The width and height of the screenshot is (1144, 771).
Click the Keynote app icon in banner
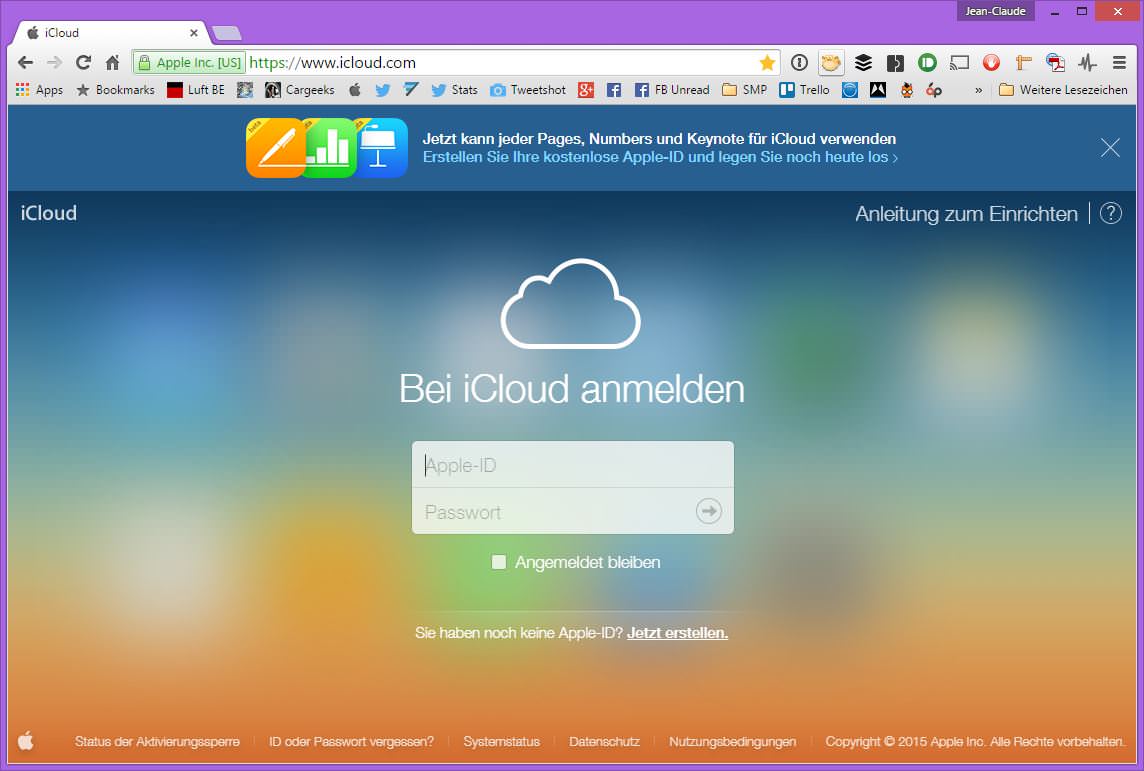[x=382, y=148]
